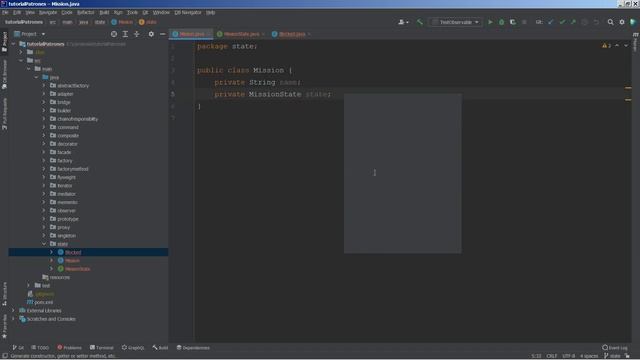Push commits with the Git arrow
Image resolution: width=640 pixels, height=360 pixels.
(x=573, y=22)
